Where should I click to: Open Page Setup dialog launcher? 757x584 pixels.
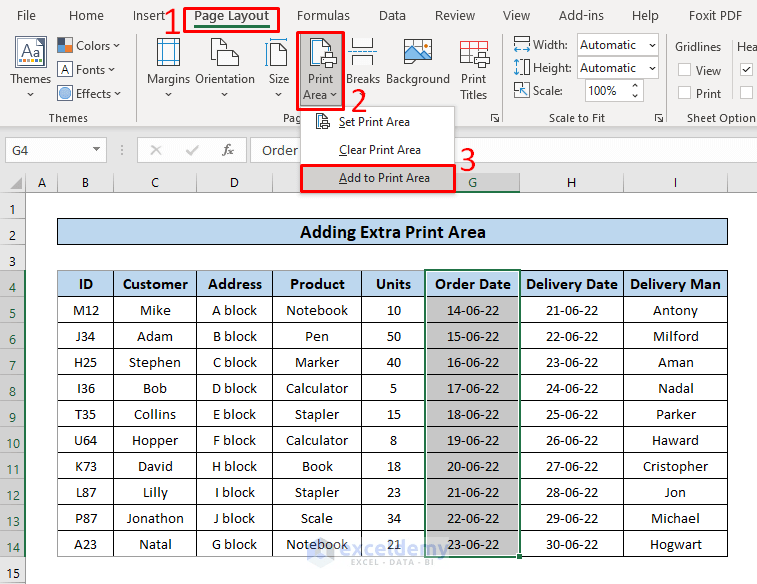(495, 118)
